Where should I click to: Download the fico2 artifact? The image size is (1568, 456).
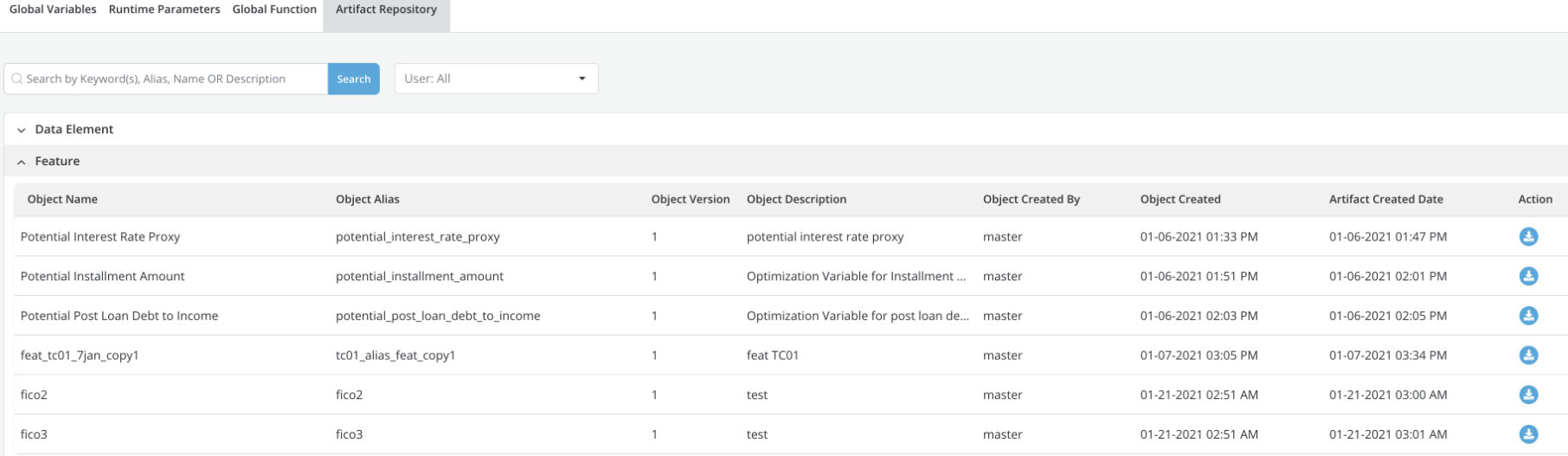tap(1528, 395)
